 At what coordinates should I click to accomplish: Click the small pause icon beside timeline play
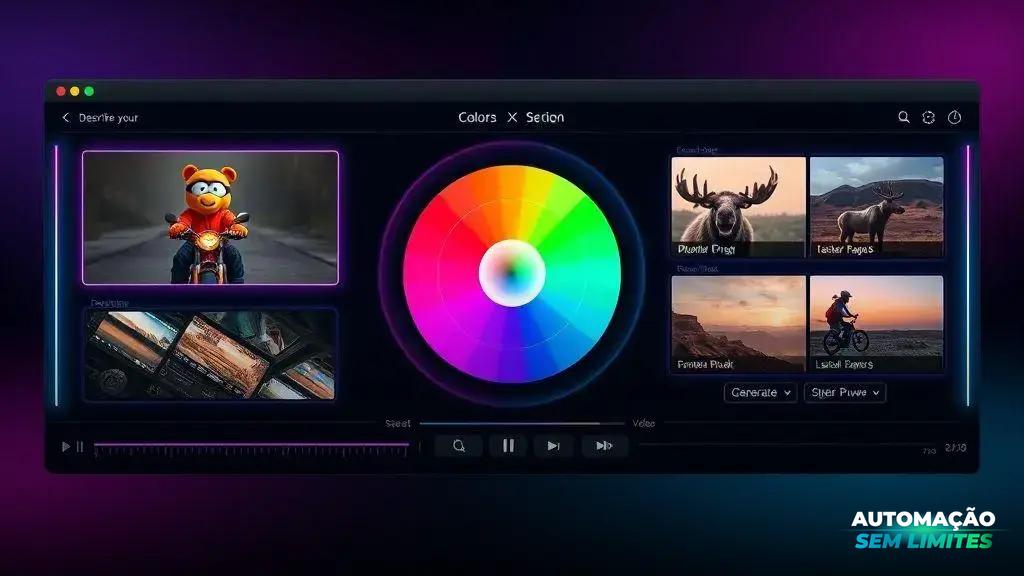pos(80,447)
